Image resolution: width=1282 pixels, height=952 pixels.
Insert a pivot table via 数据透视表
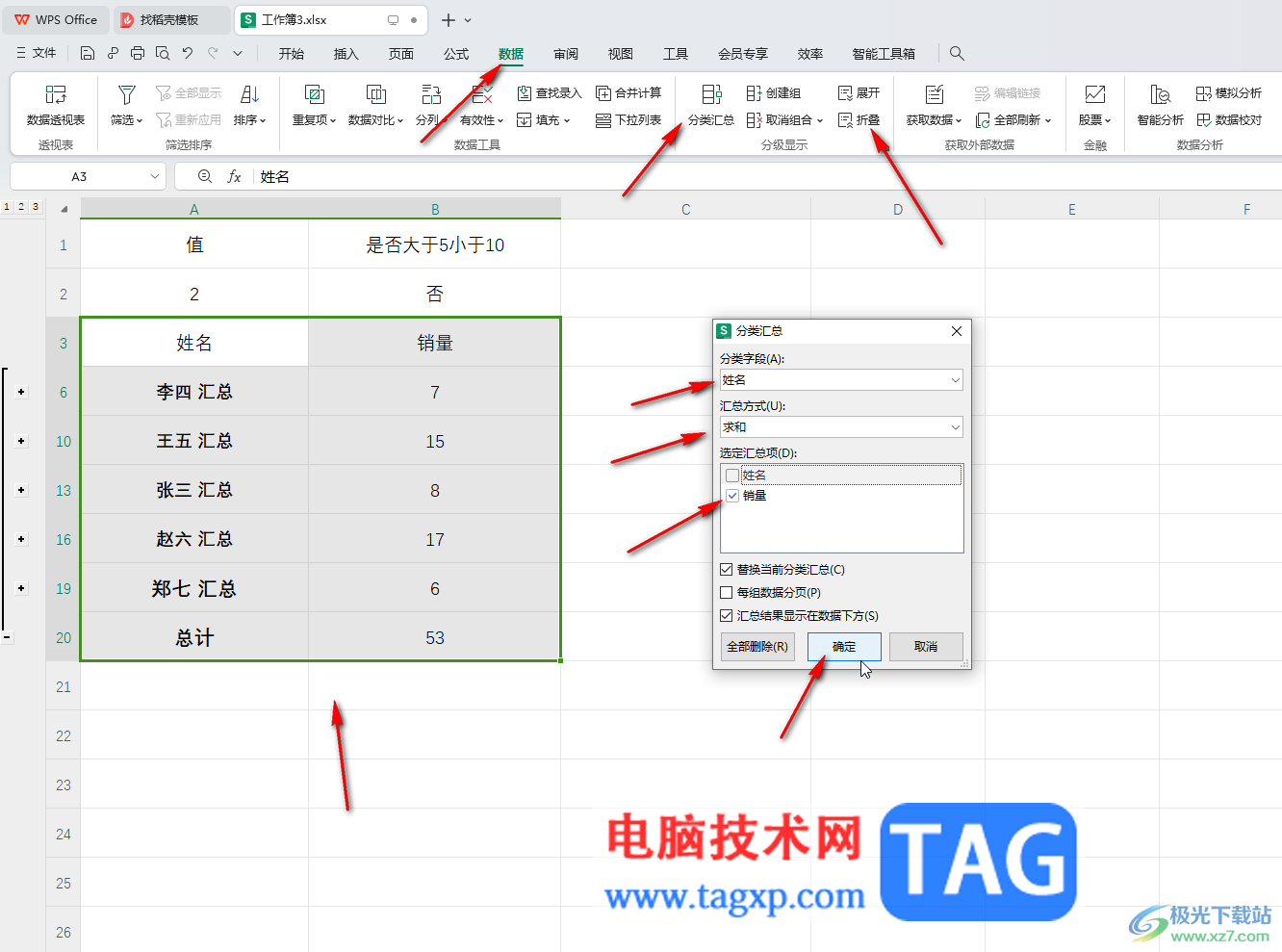tap(56, 106)
